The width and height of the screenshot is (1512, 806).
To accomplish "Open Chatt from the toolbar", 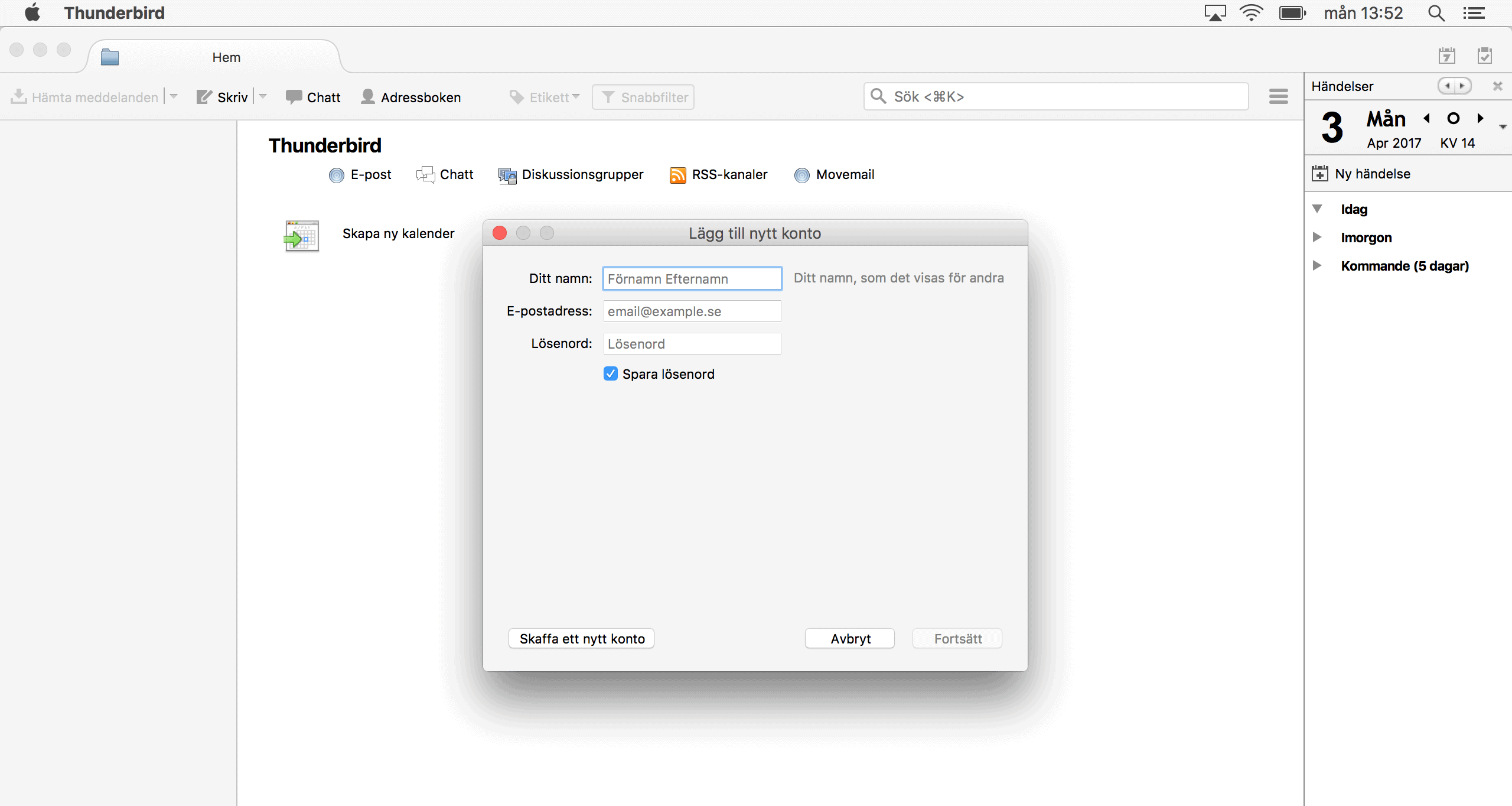I will coord(313,97).
